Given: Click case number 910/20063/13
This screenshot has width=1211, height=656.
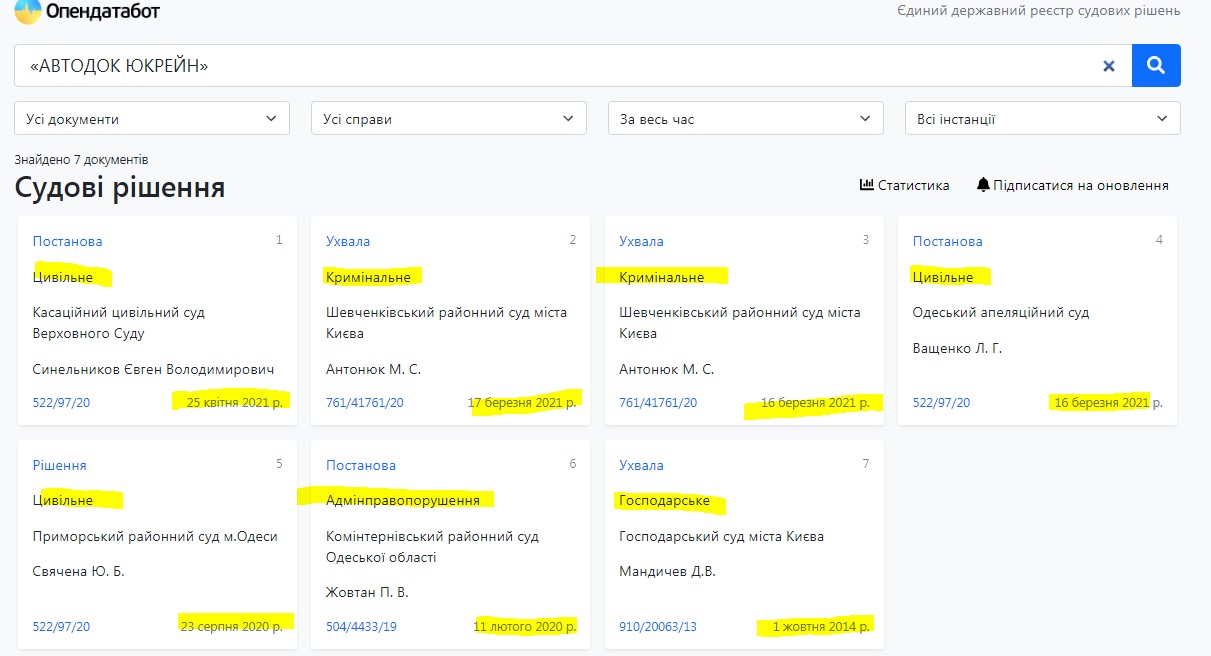Looking at the screenshot, I should 658,627.
